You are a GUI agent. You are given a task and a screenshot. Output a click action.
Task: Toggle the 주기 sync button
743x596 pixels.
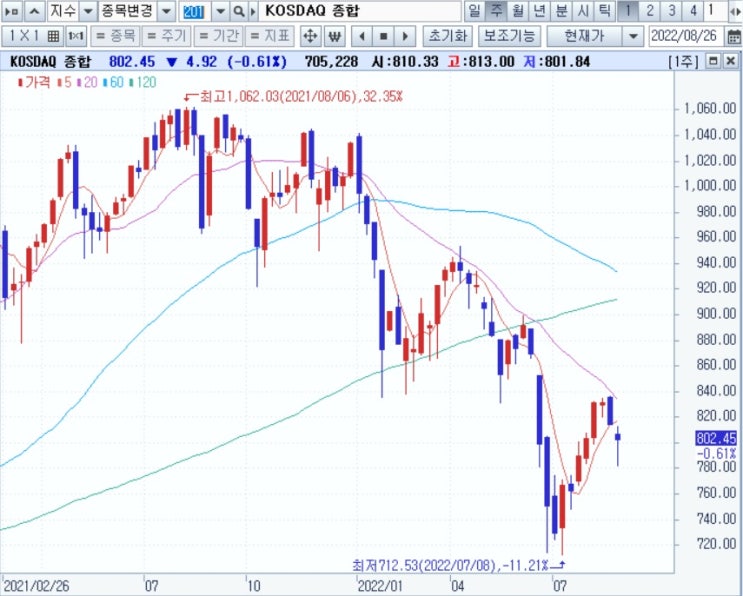167,36
